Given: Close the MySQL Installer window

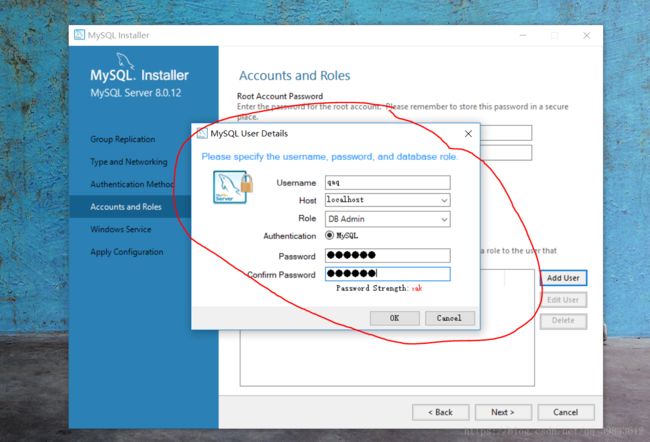Looking at the screenshot, I should (x=587, y=35).
